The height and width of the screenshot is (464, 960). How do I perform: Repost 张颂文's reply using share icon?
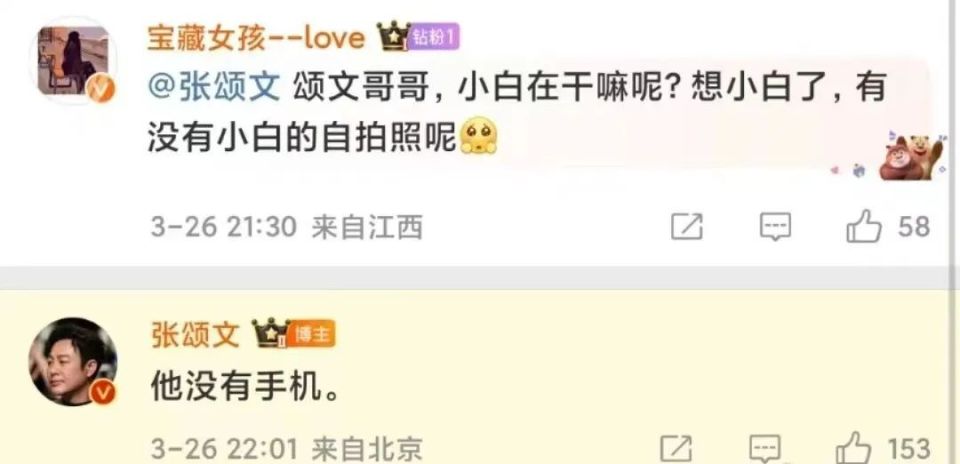[677, 450]
